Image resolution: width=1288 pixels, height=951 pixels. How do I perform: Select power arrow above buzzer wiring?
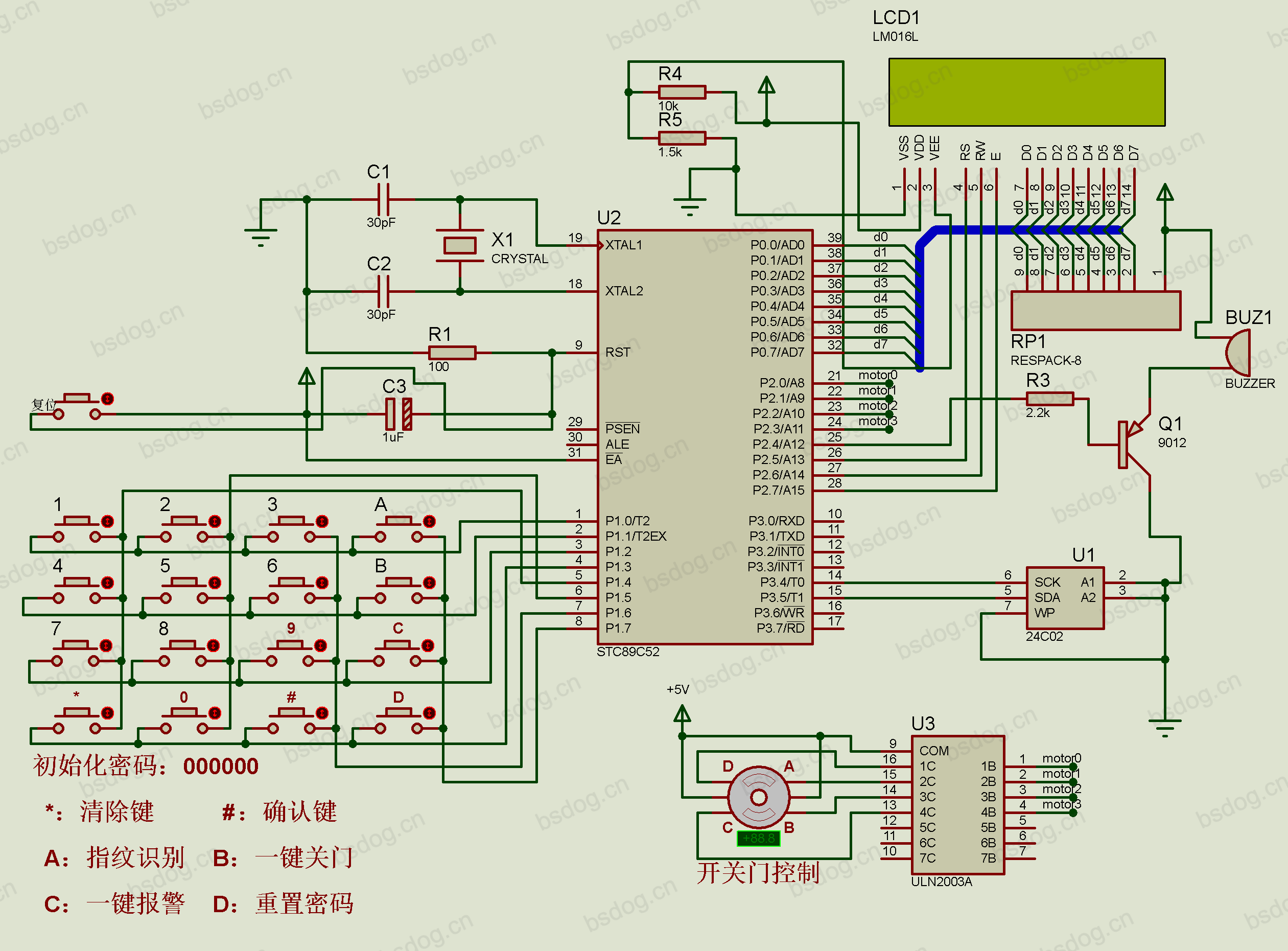coord(1165,192)
